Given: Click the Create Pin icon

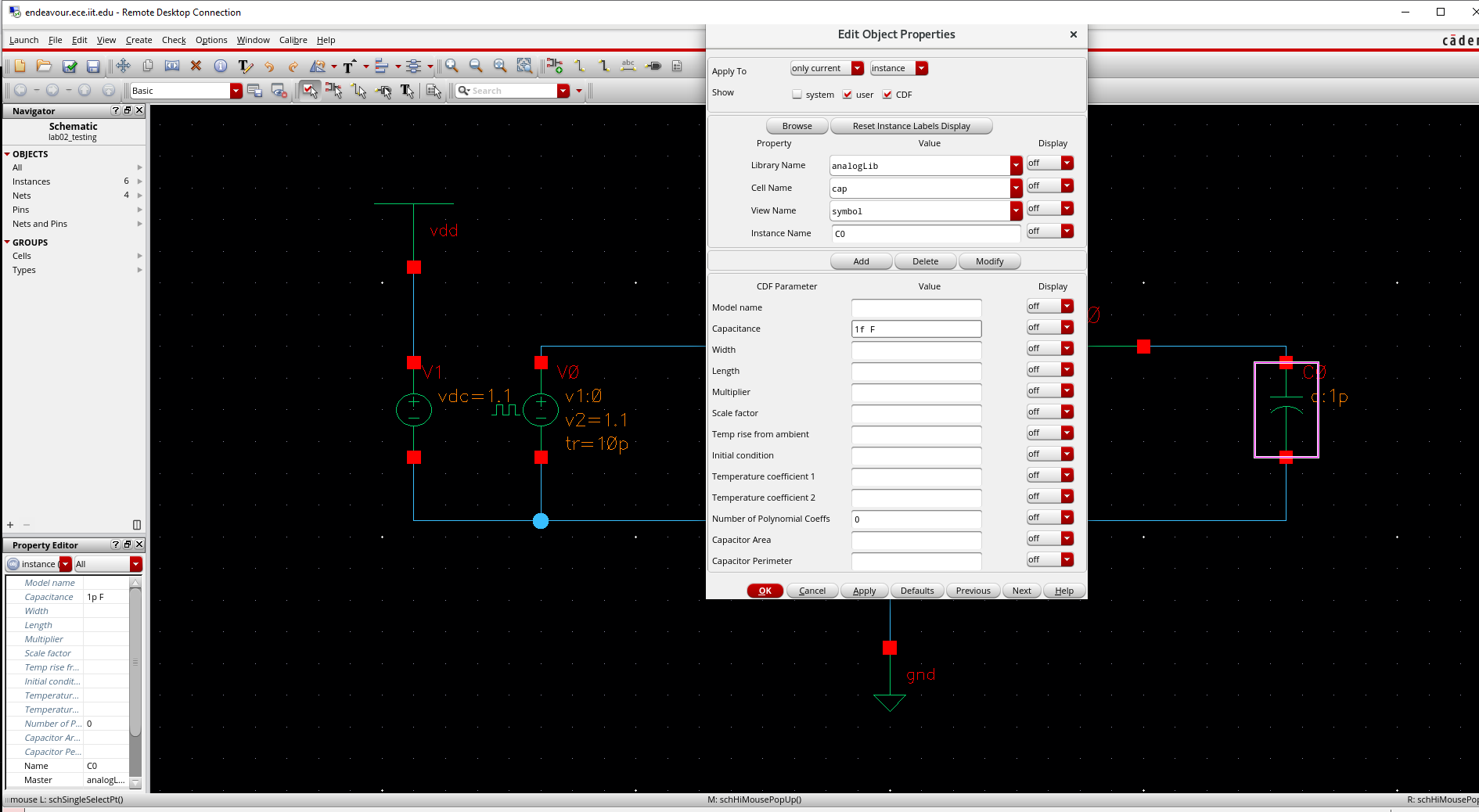Looking at the screenshot, I should pyautogui.click(x=653, y=66).
